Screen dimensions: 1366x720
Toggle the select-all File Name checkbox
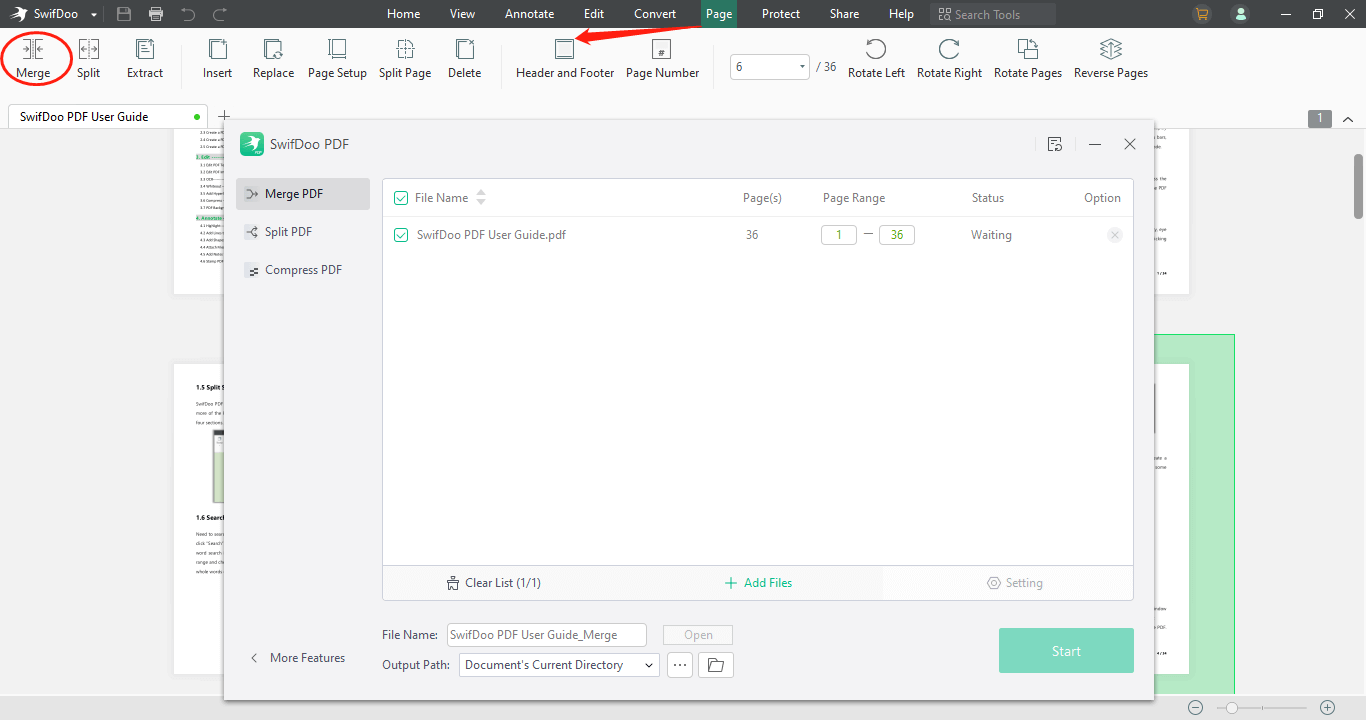click(401, 198)
